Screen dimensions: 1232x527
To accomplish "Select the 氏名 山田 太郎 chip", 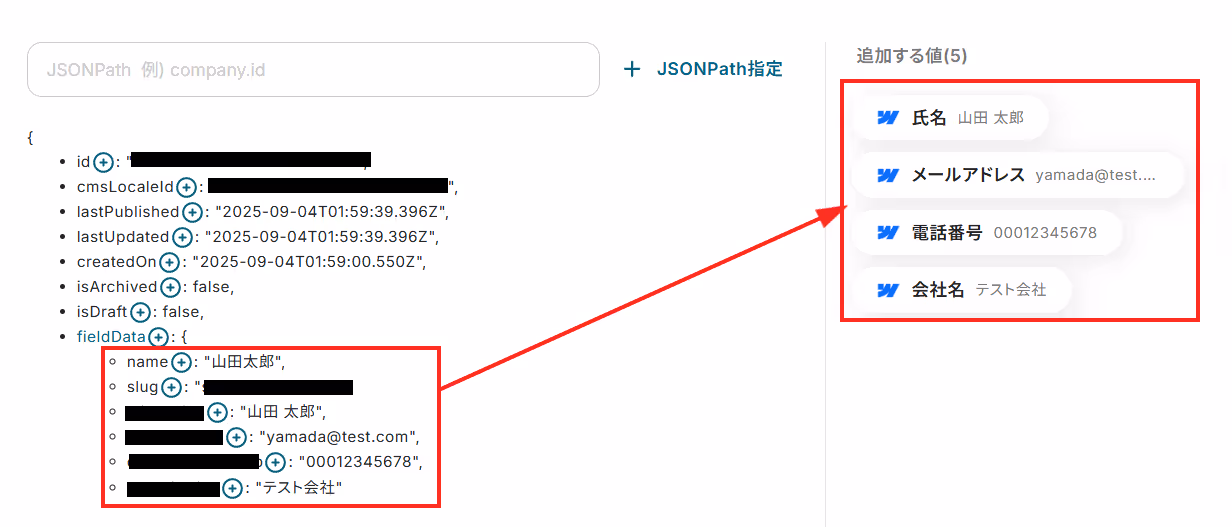I will 950,118.
